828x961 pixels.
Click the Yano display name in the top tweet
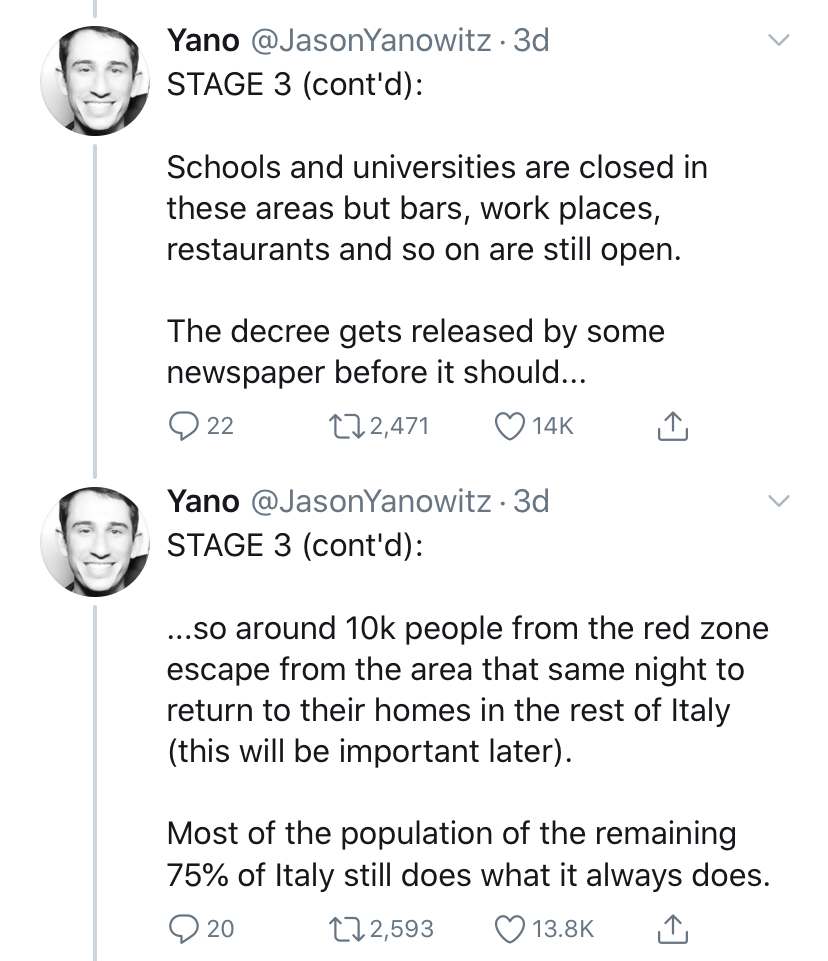tap(203, 41)
